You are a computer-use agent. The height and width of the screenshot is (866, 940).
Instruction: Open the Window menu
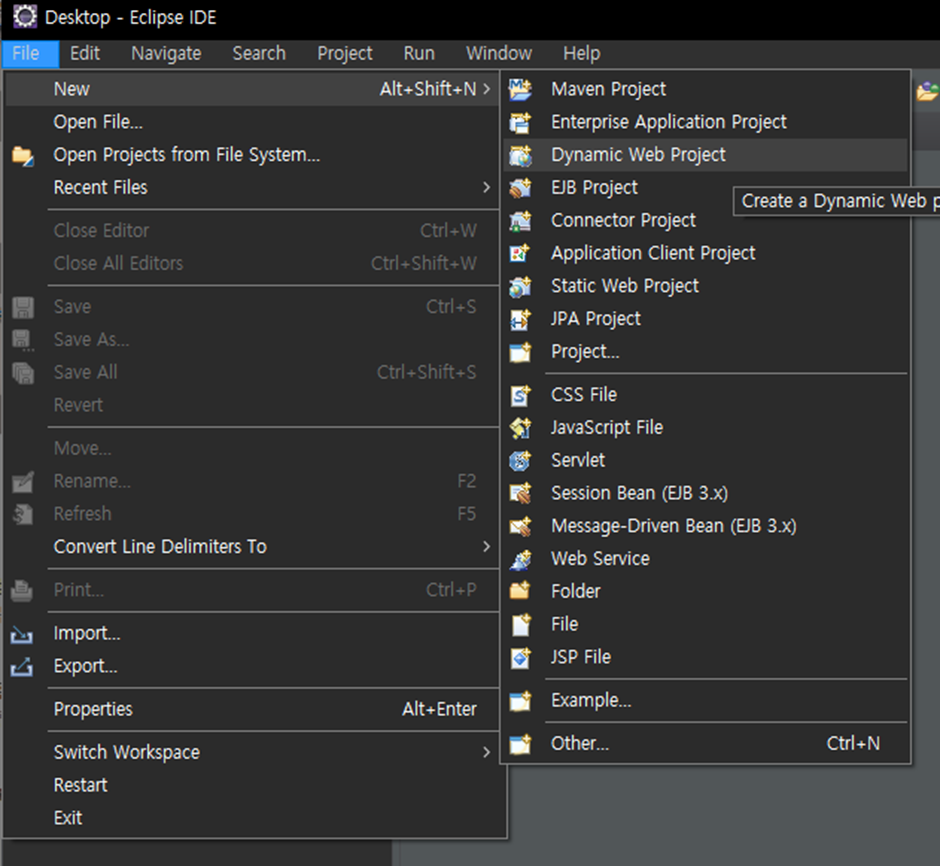tap(499, 54)
